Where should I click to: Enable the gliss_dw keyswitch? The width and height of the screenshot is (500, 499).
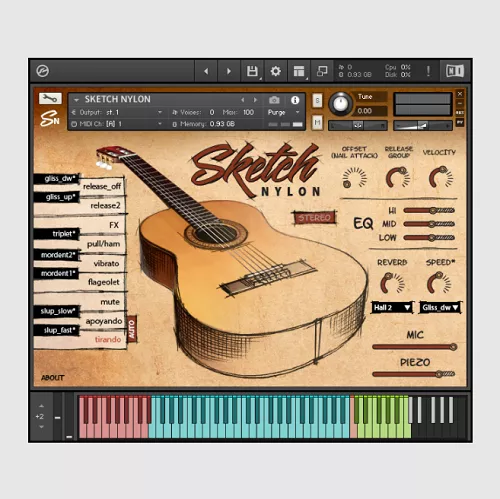coord(57,179)
